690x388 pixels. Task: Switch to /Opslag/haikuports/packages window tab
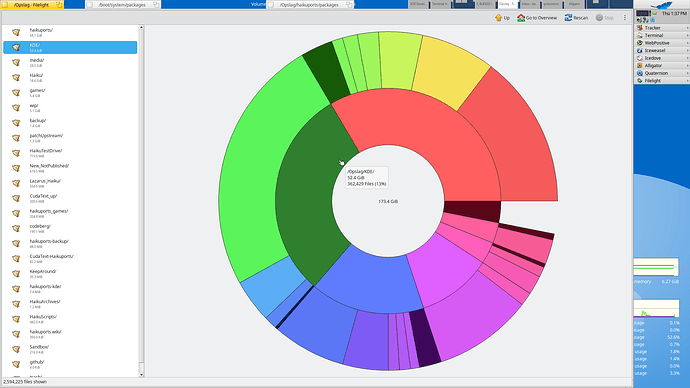click(310, 5)
